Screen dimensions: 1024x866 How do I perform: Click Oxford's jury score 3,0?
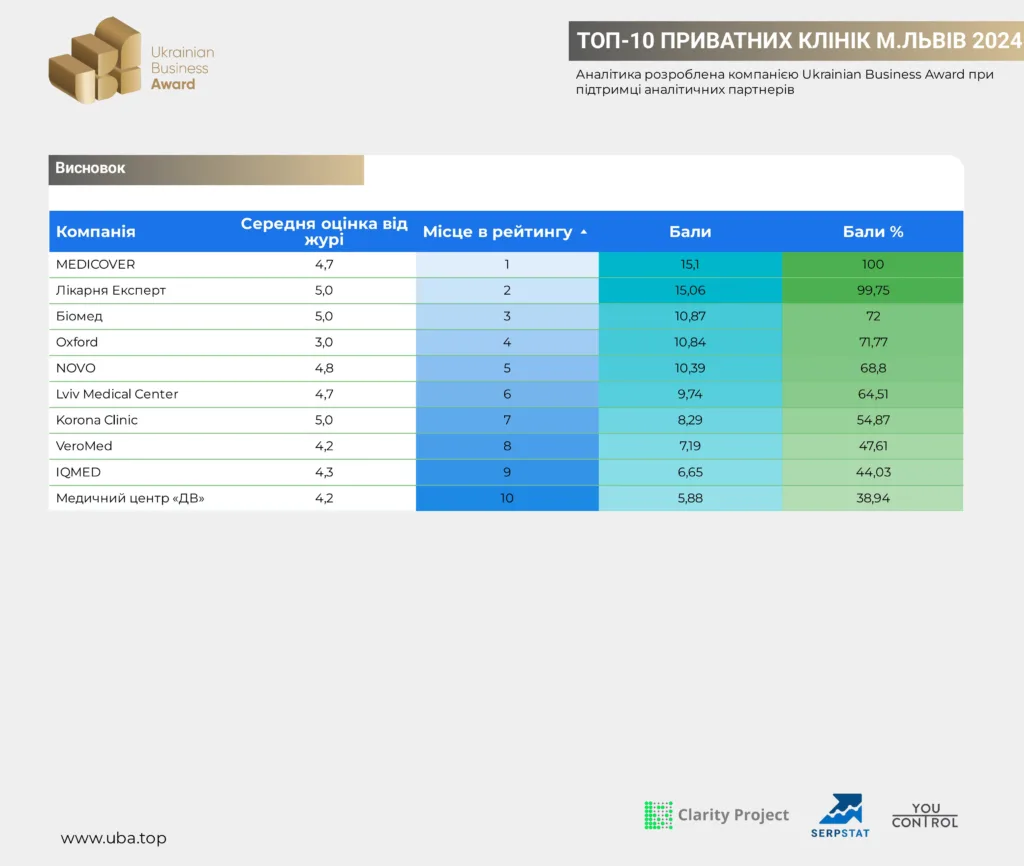(324, 342)
